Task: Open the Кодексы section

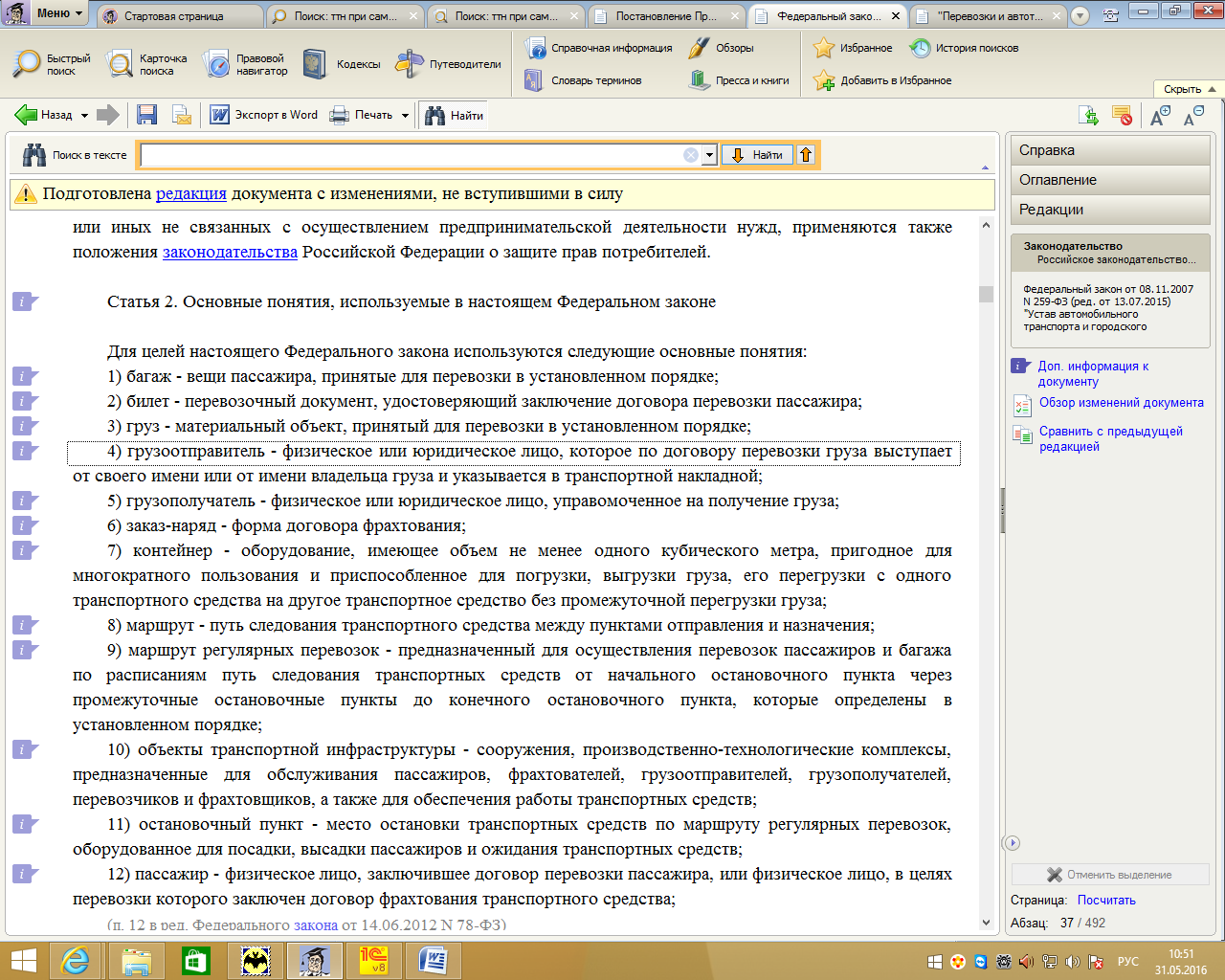Action: [342, 64]
